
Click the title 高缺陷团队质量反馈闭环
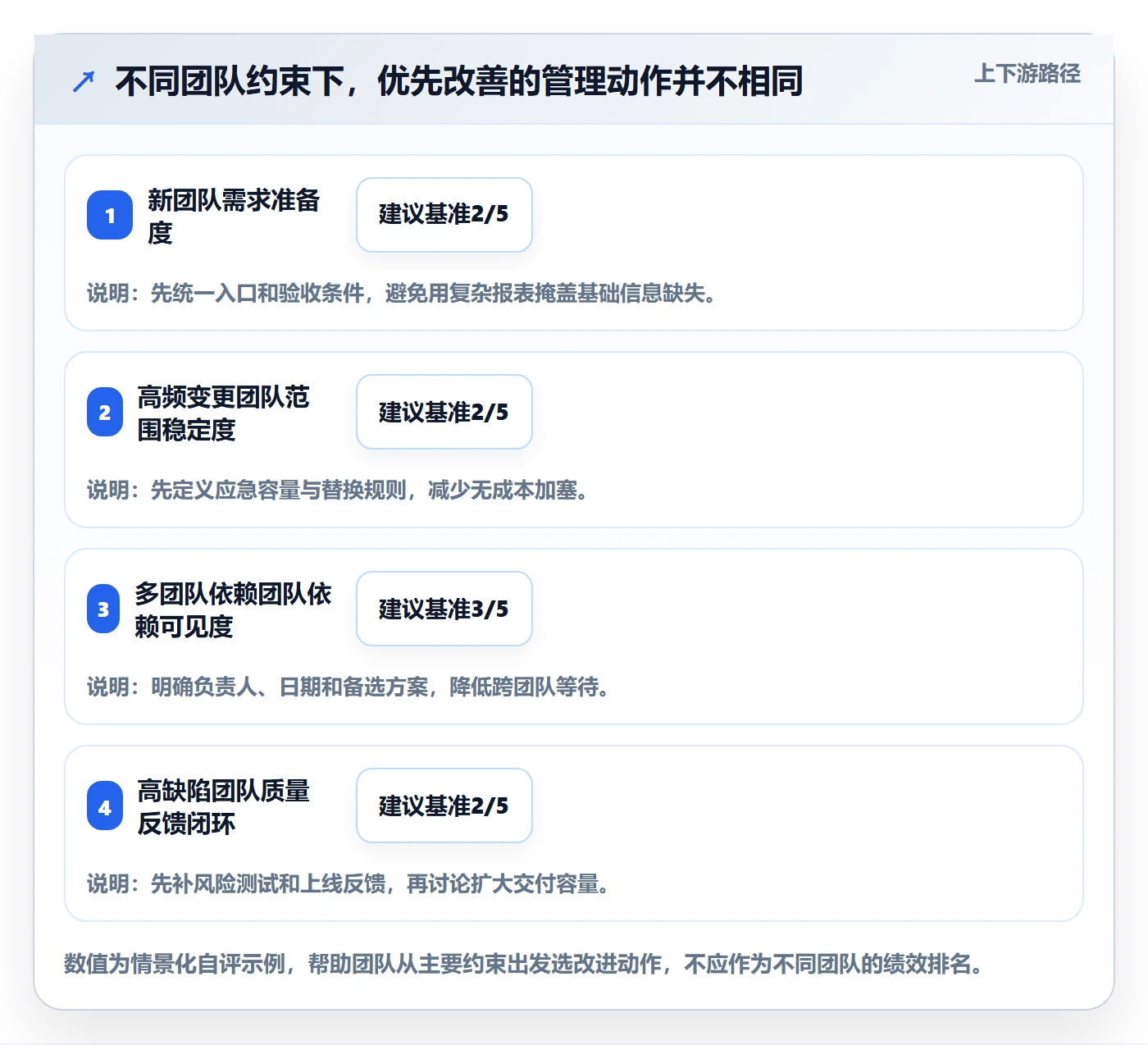coord(224,806)
